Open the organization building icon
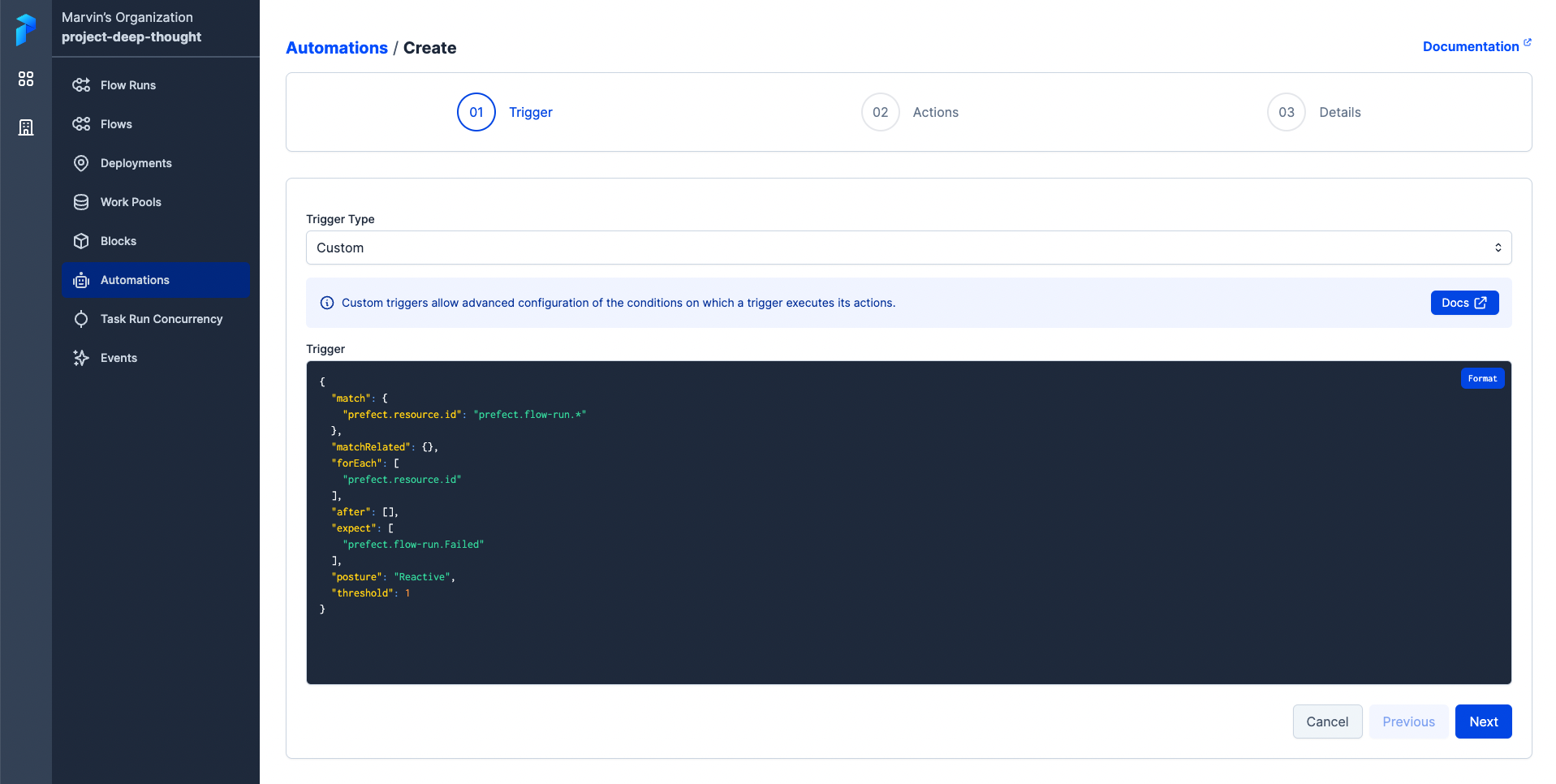The image size is (1556, 784). (x=26, y=127)
